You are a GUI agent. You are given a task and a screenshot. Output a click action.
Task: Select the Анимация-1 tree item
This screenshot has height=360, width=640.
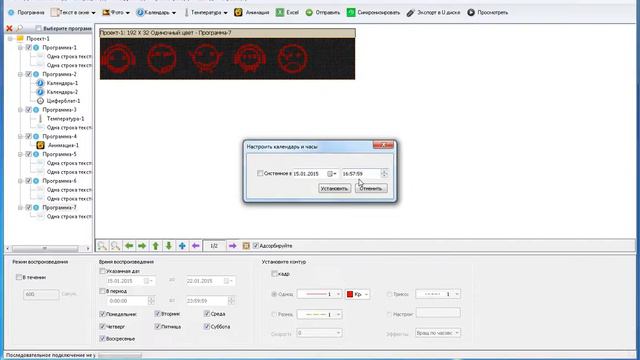[63, 145]
